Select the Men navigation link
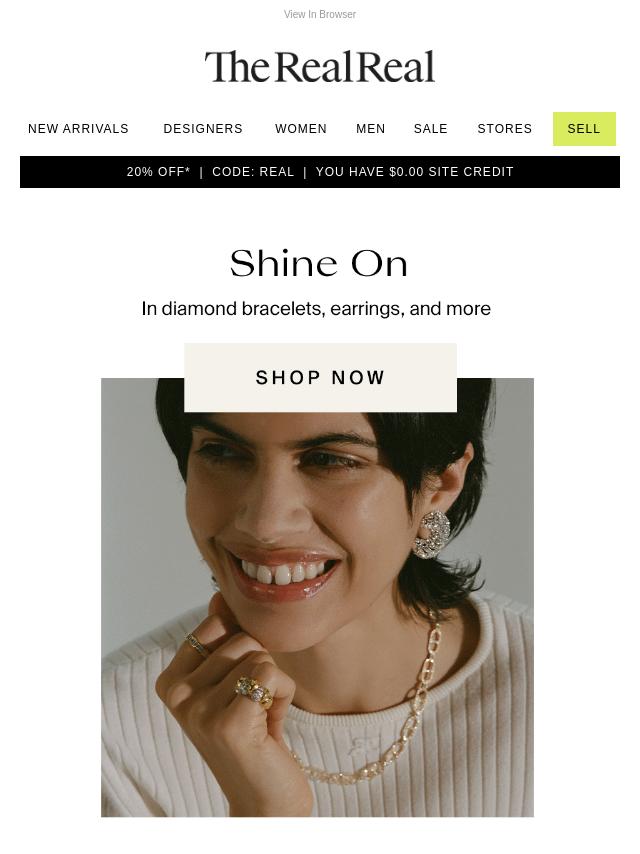This screenshot has width=640, height=854. click(x=370, y=129)
